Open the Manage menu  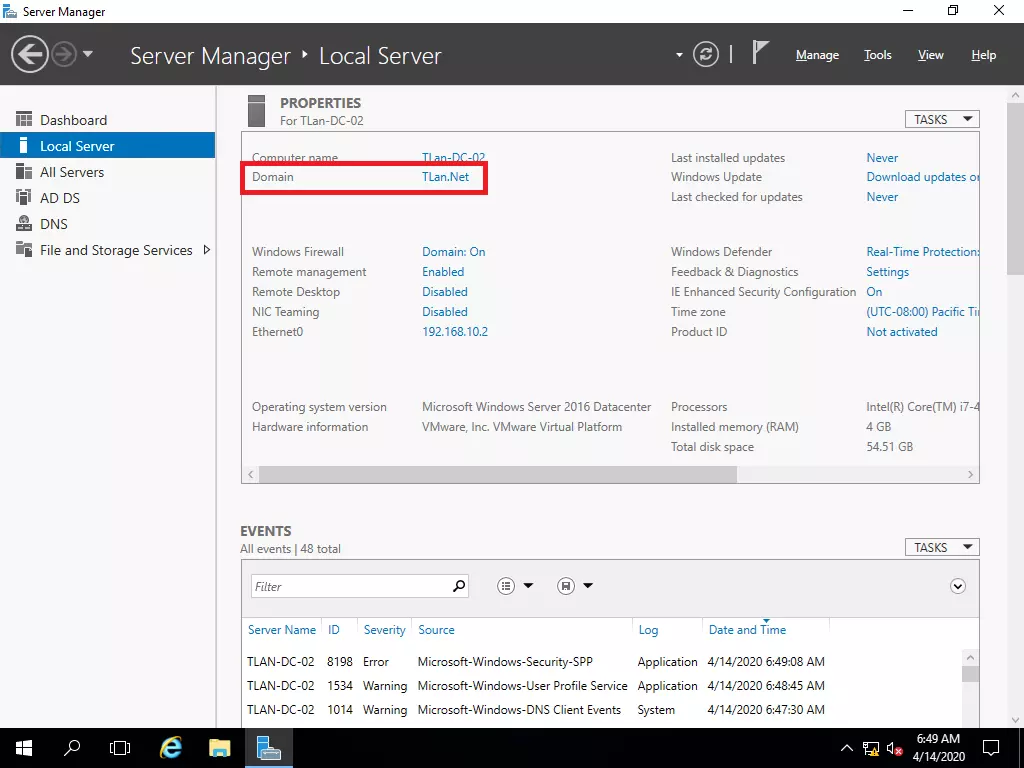click(817, 56)
